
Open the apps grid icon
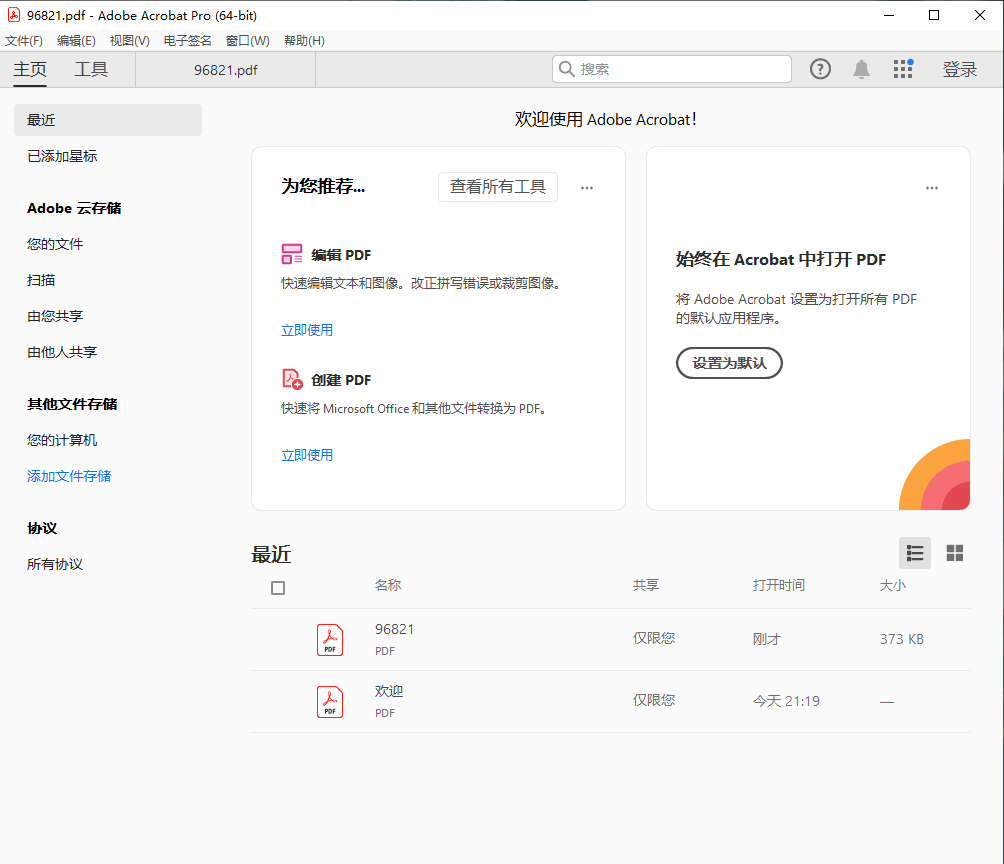pyautogui.click(x=903, y=69)
